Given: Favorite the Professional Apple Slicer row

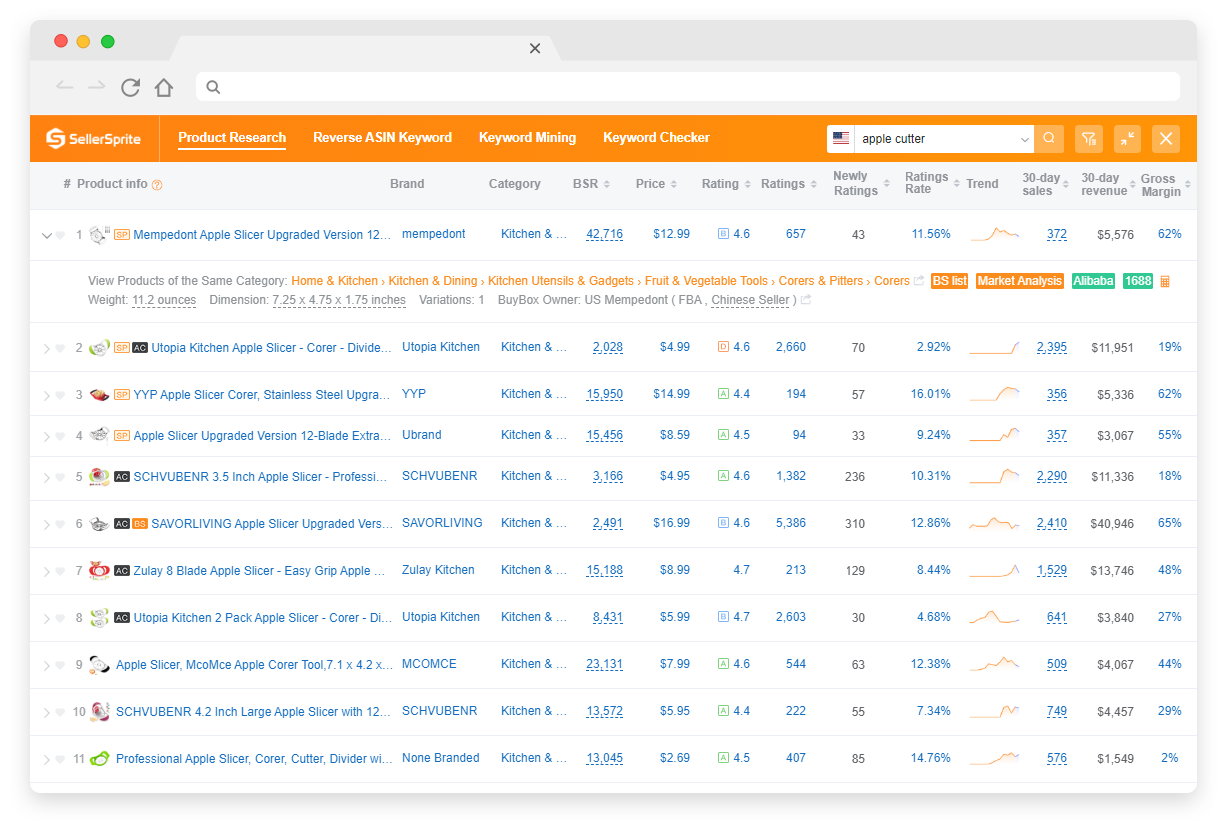Looking at the screenshot, I should 61,758.
